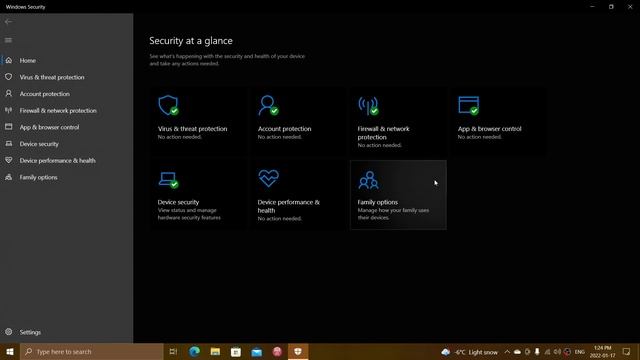The image size is (640, 360).
Task: Open Settings label at sidebar bottom
Action: 30,332
